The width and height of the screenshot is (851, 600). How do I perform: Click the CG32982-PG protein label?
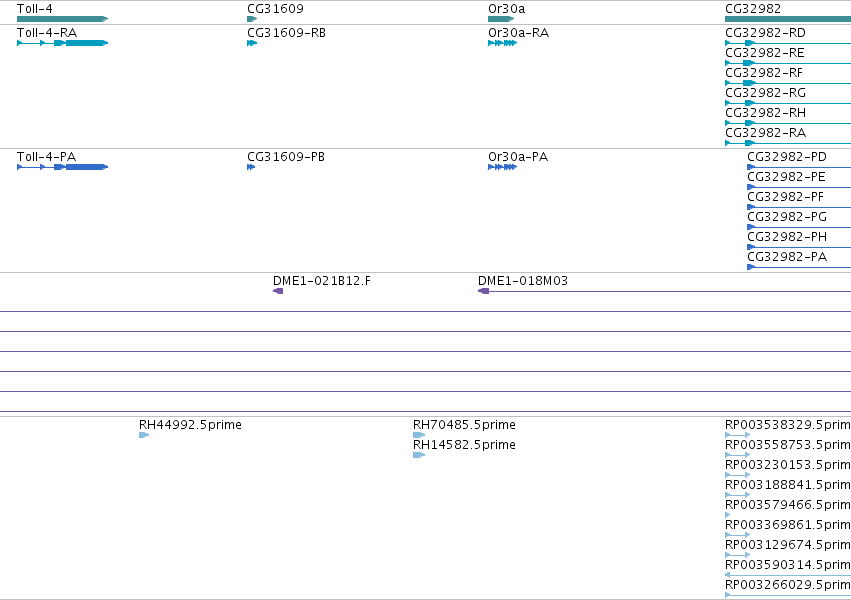point(787,217)
